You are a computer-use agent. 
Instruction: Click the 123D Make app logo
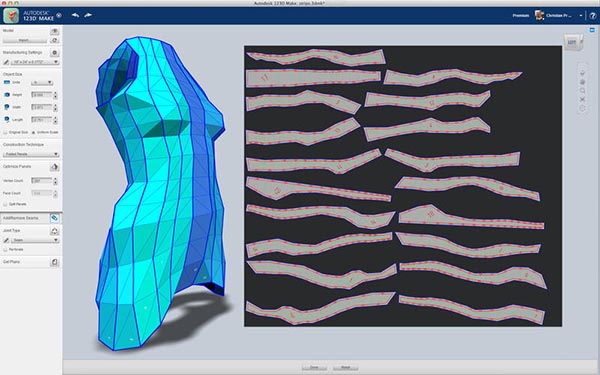[11, 16]
